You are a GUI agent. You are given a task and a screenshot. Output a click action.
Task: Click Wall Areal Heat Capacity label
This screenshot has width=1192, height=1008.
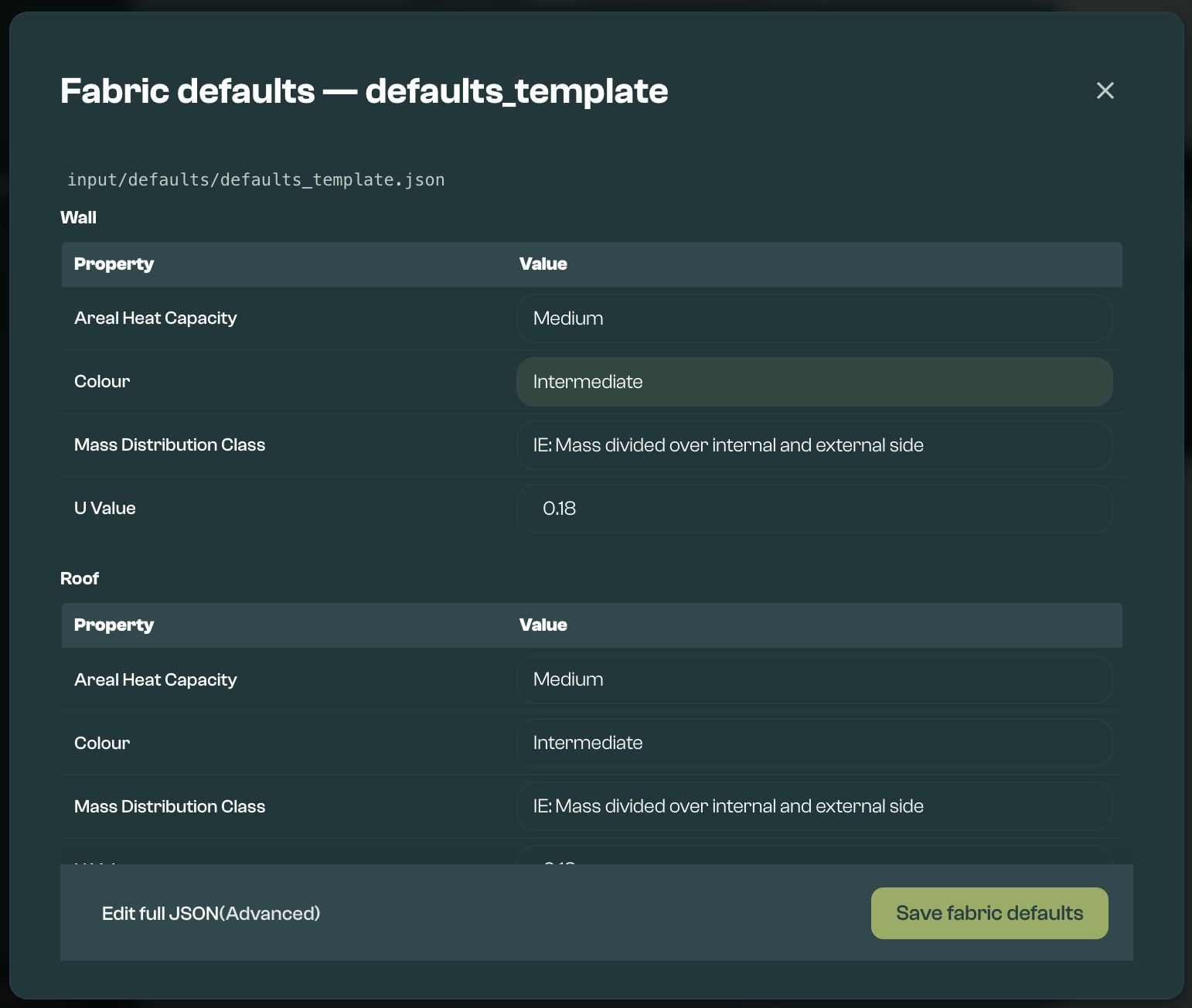(155, 318)
